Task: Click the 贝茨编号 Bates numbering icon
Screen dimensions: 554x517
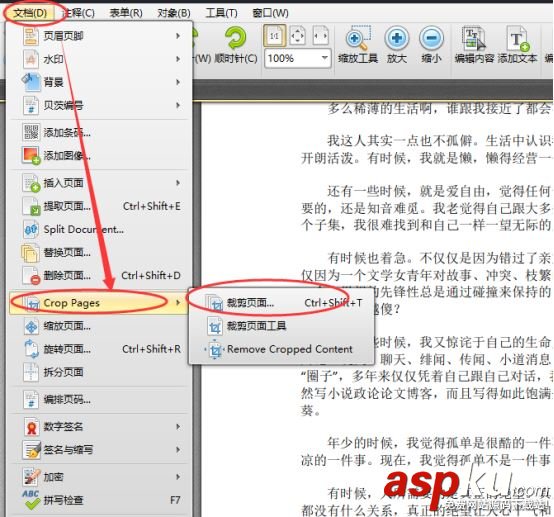Action: tap(31, 105)
